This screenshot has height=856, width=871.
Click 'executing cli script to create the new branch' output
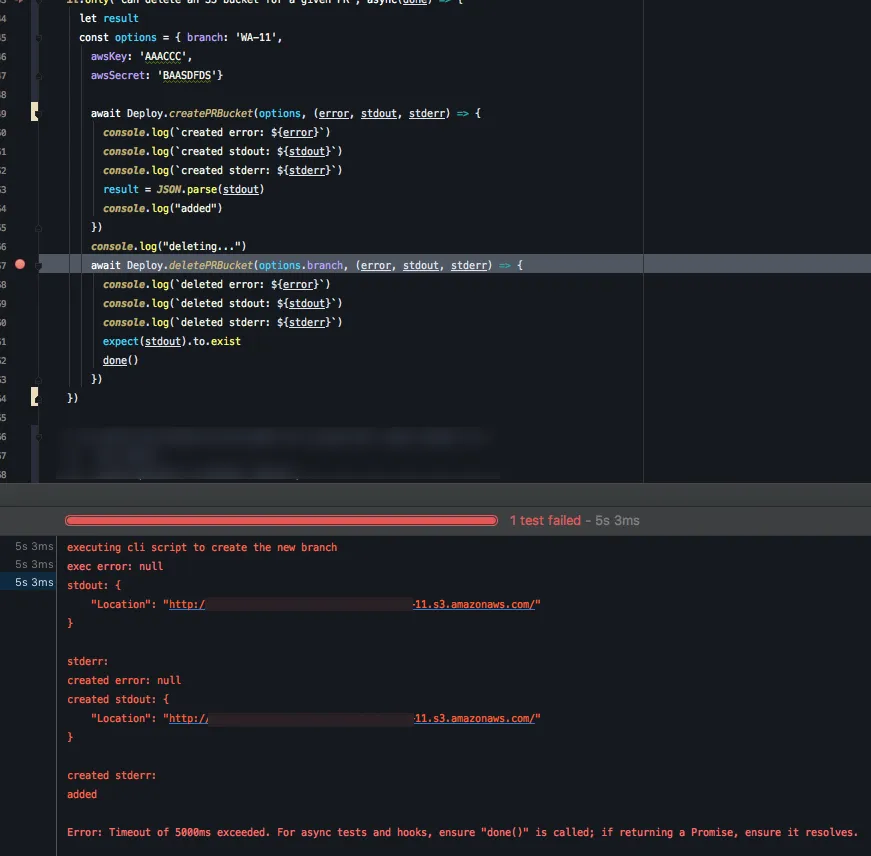pyautogui.click(x=202, y=547)
